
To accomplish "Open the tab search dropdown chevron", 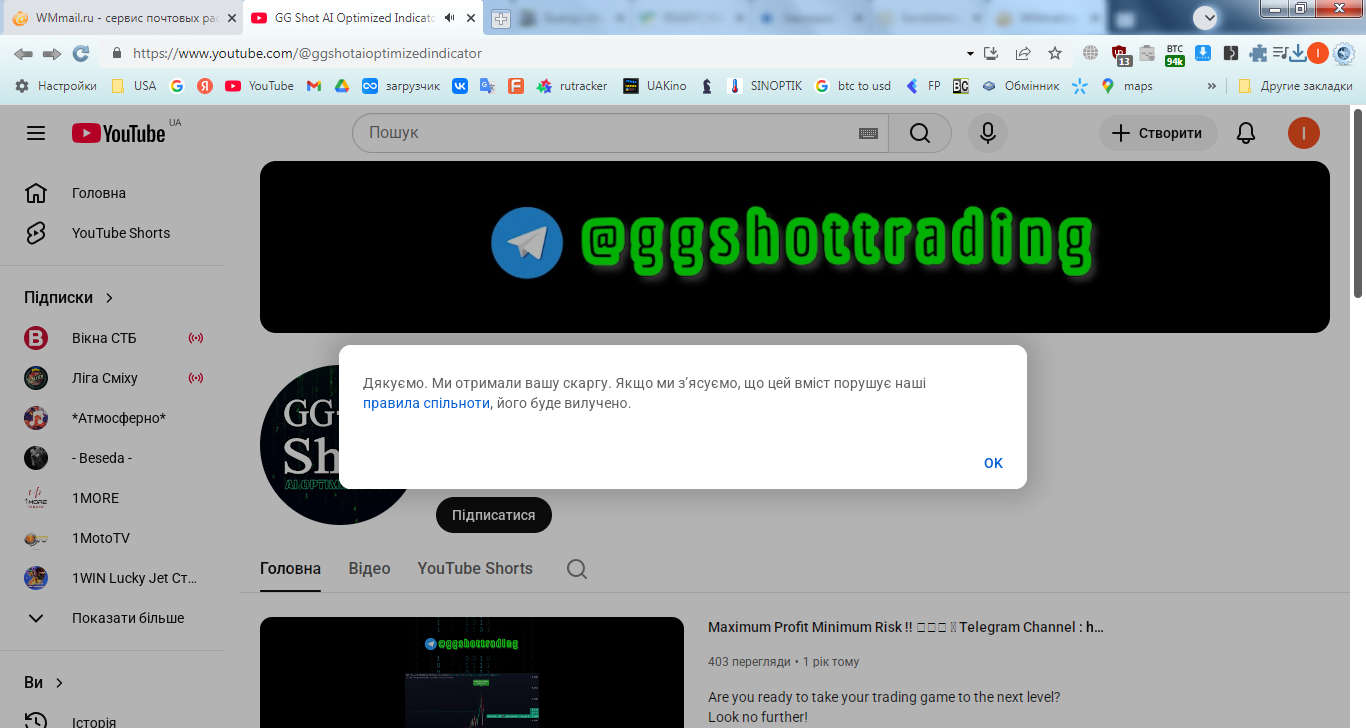I will 1206,17.
